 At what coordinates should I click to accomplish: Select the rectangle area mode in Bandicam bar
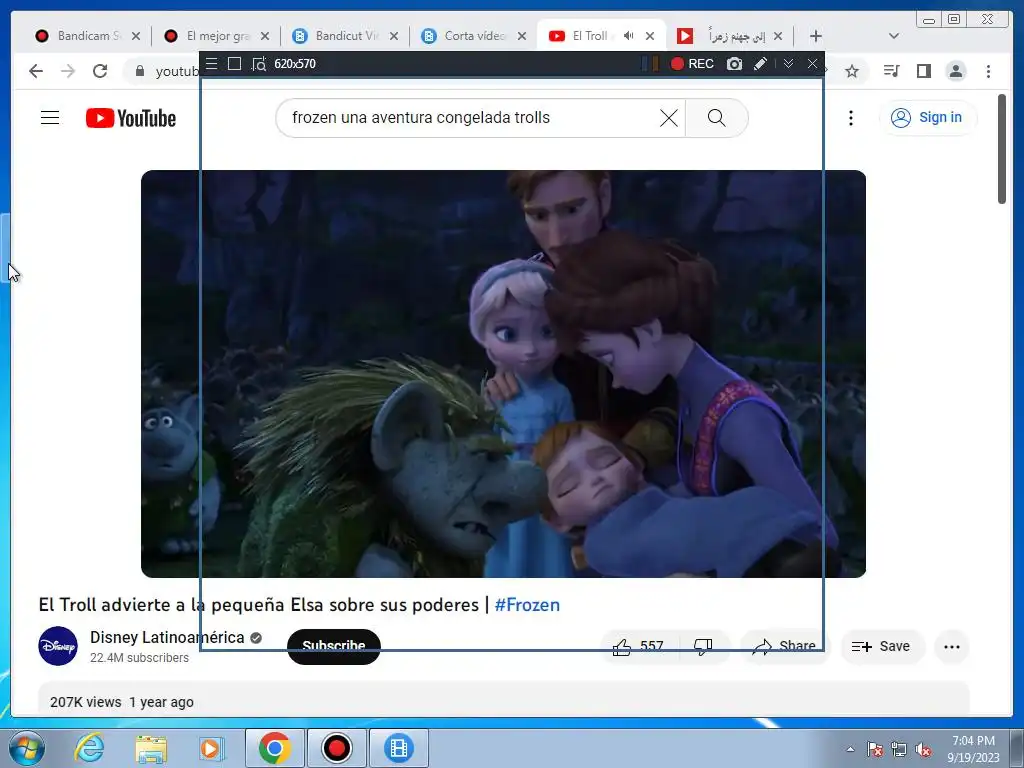(x=234, y=63)
